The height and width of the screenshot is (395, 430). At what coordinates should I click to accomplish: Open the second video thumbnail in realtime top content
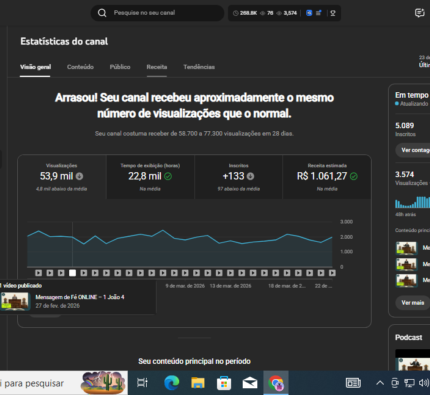(407, 264)
